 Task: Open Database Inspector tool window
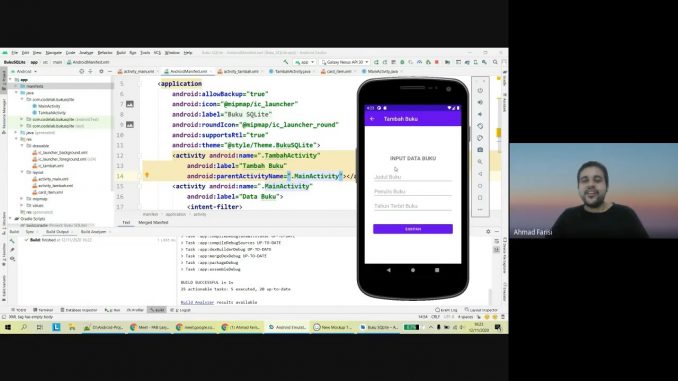point(79,310)
